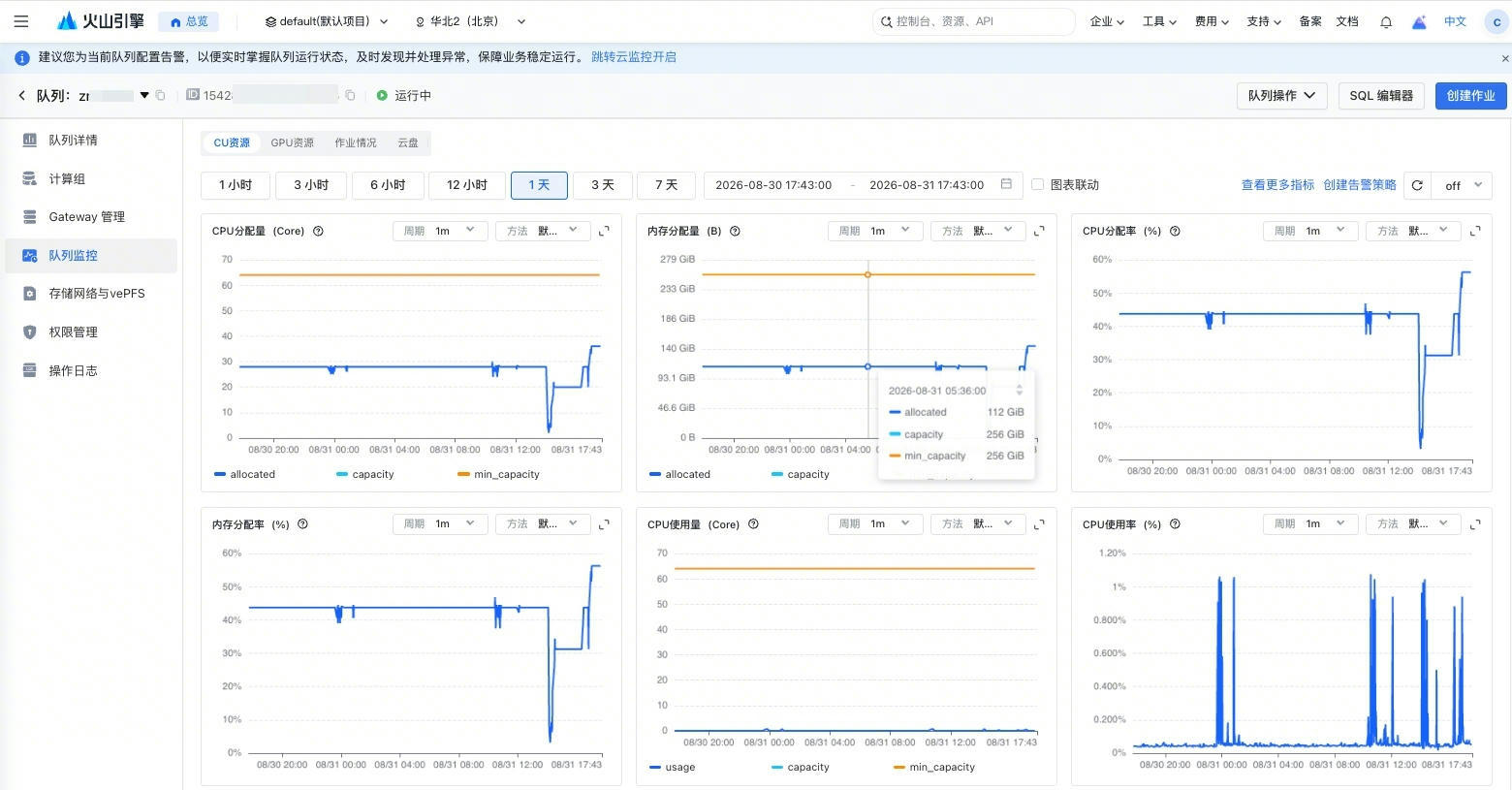This screenshot has width=1512, height=790.
Task: Open the SQL 编辑器
Action: 1381,96
